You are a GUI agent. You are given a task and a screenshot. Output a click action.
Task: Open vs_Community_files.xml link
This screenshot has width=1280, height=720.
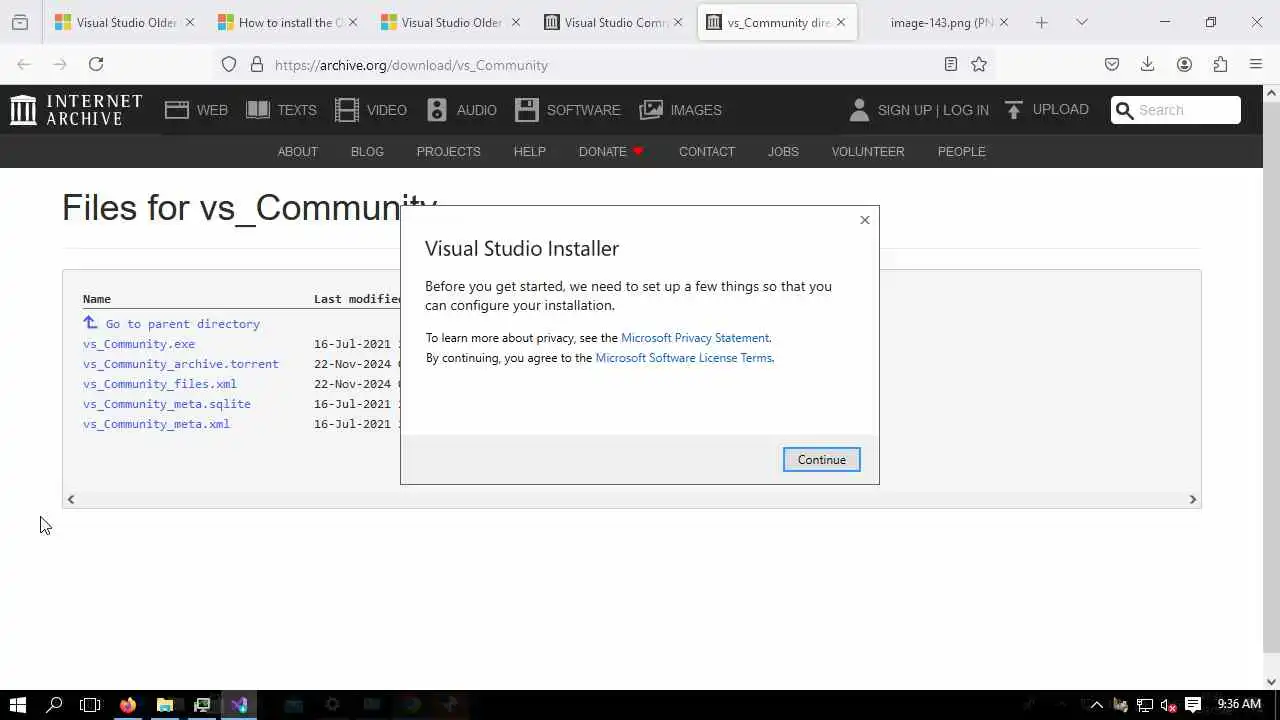(160, 384)
